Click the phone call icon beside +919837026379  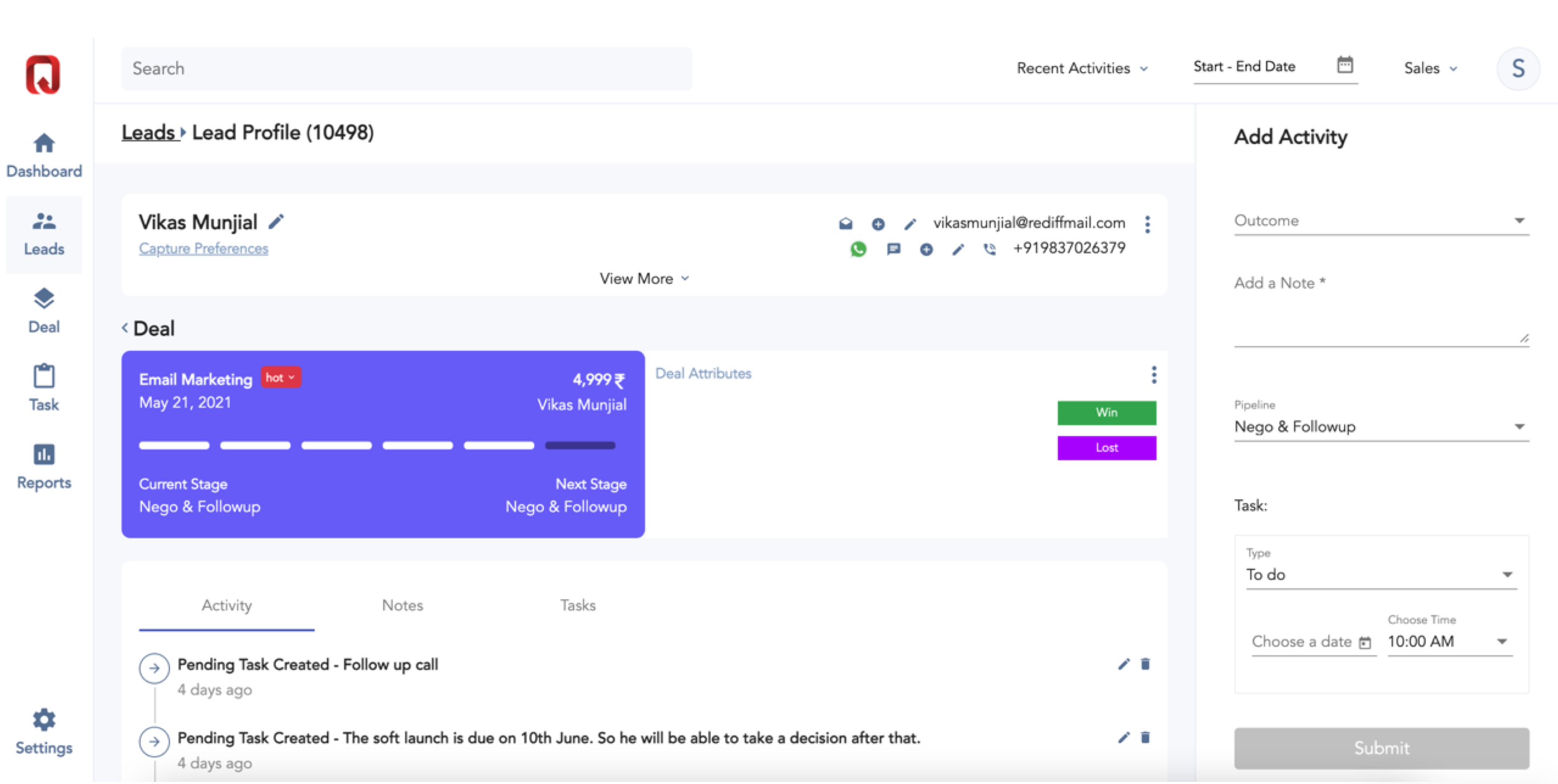pos(990,249)
